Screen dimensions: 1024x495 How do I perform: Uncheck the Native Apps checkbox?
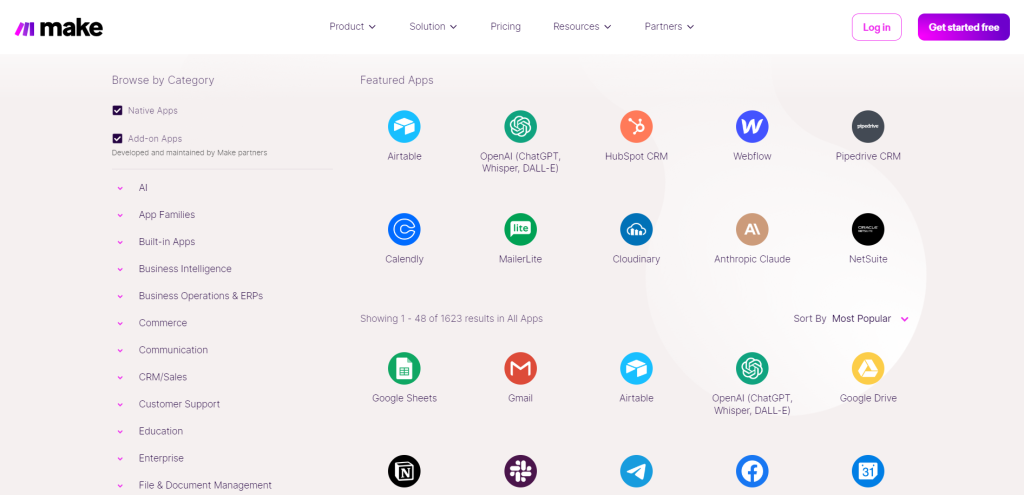(118, 111)
